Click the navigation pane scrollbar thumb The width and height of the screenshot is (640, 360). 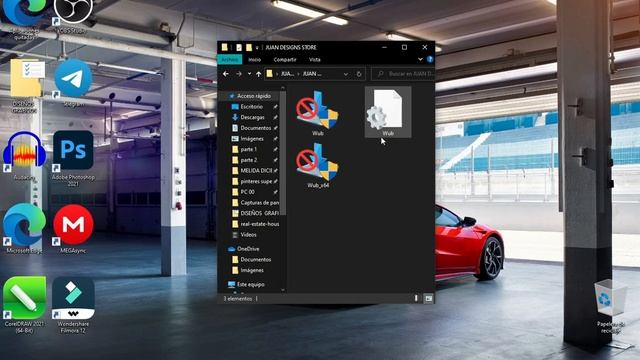(283, 153)
